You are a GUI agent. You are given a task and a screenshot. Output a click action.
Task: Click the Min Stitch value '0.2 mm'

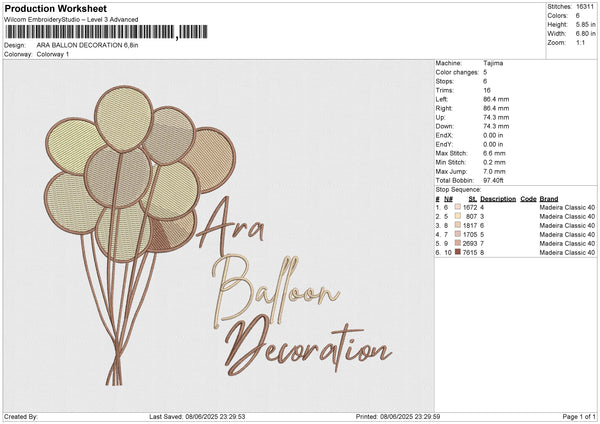494,162
